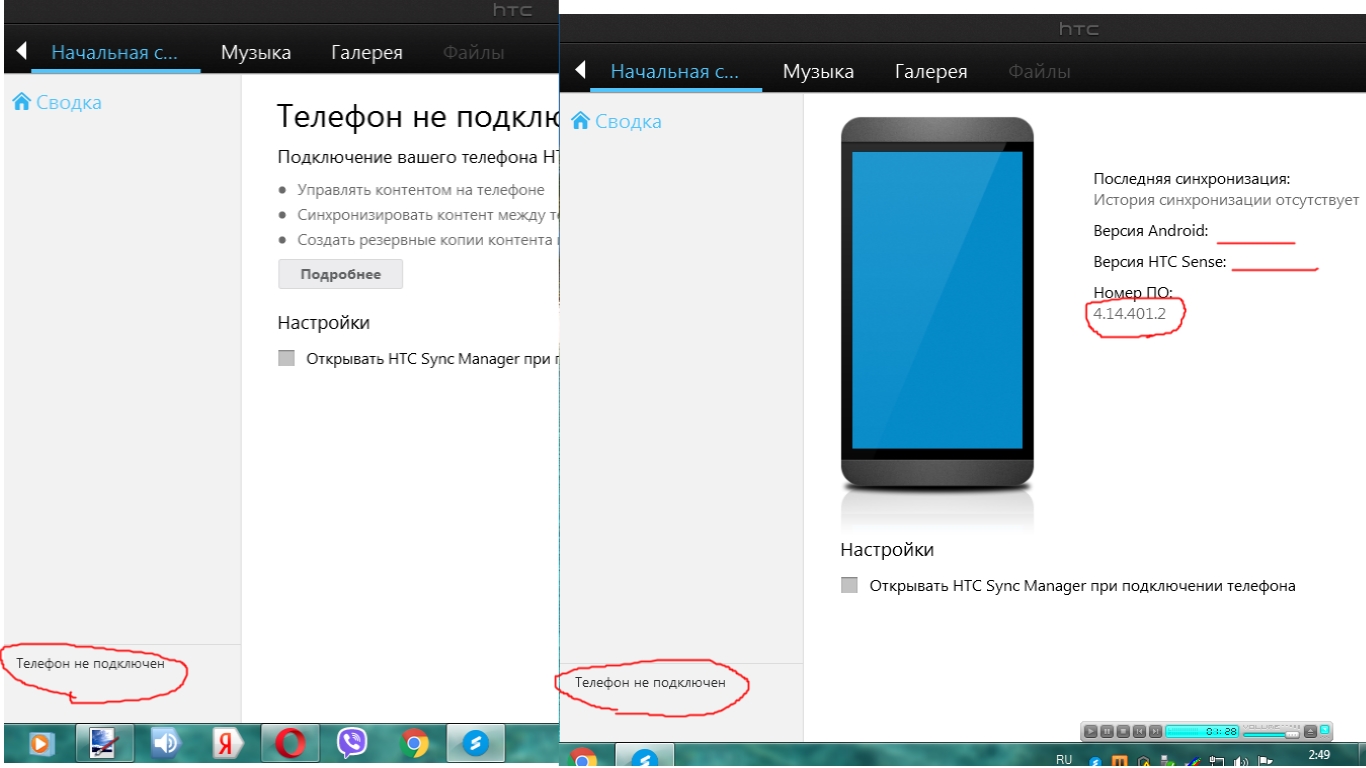
Task: Toggle Открывать HTC Sync Manager checkbox, left window
Action: 286,358
